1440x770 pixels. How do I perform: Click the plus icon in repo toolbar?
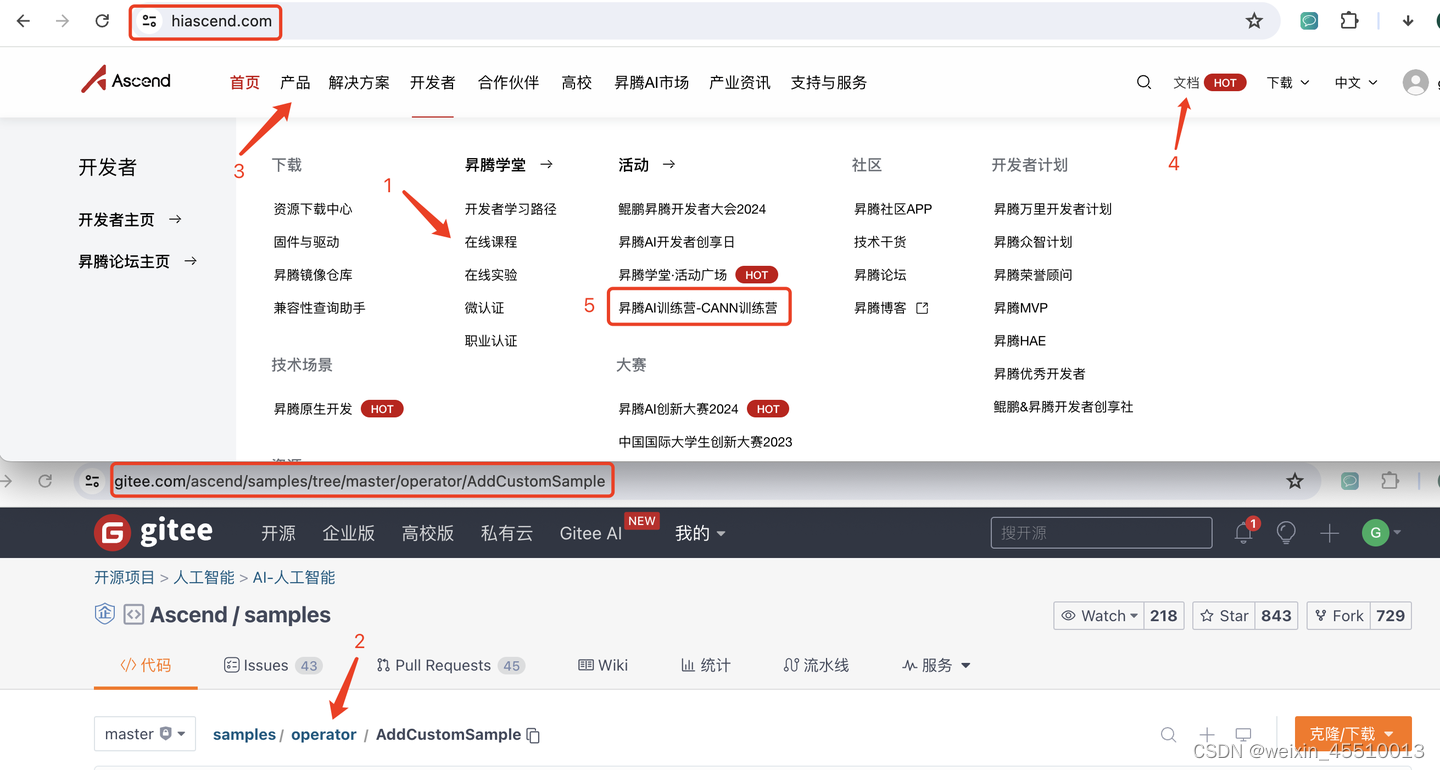click(x=1207, y=735)
